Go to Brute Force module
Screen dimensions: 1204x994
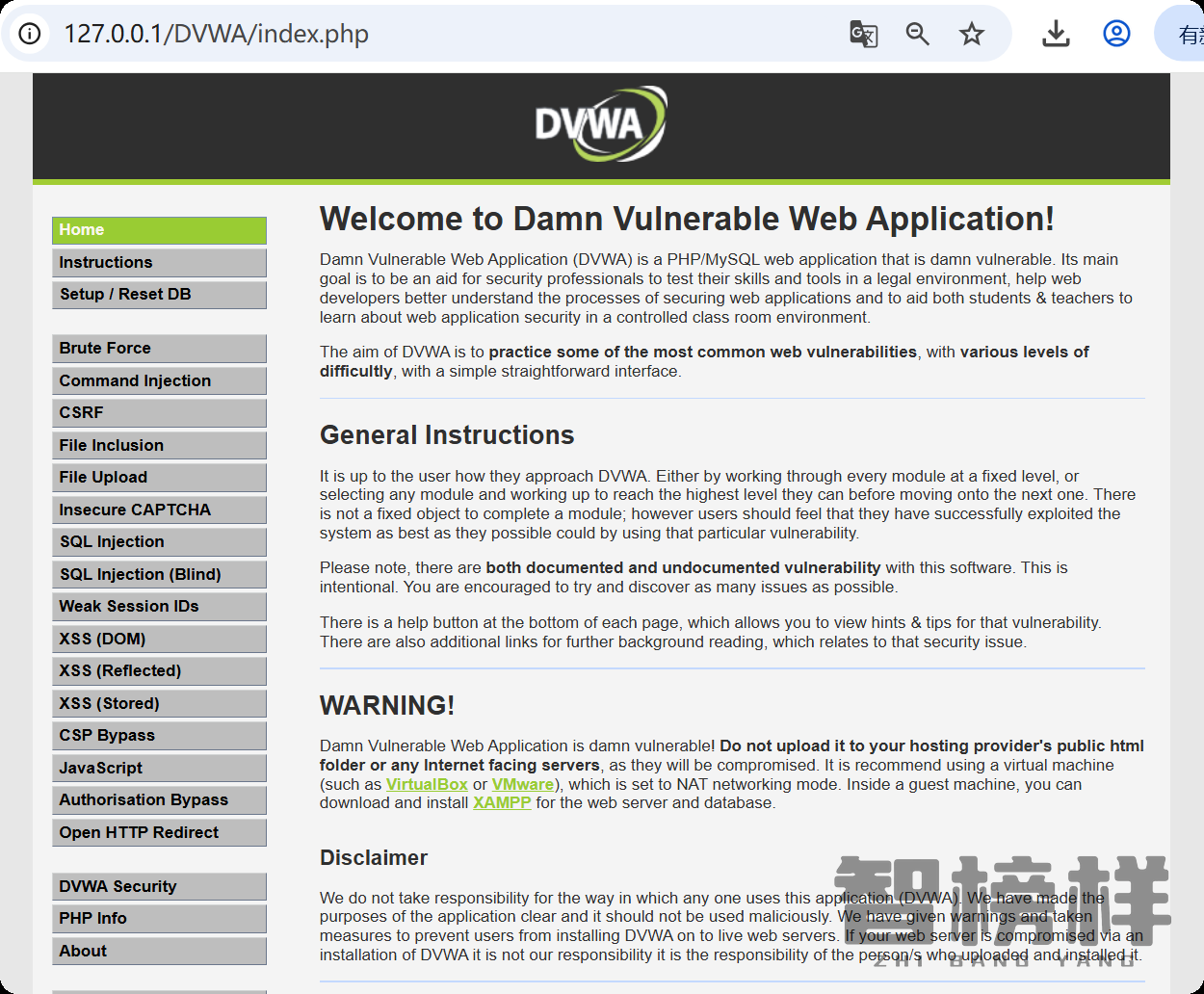point(159,349)
